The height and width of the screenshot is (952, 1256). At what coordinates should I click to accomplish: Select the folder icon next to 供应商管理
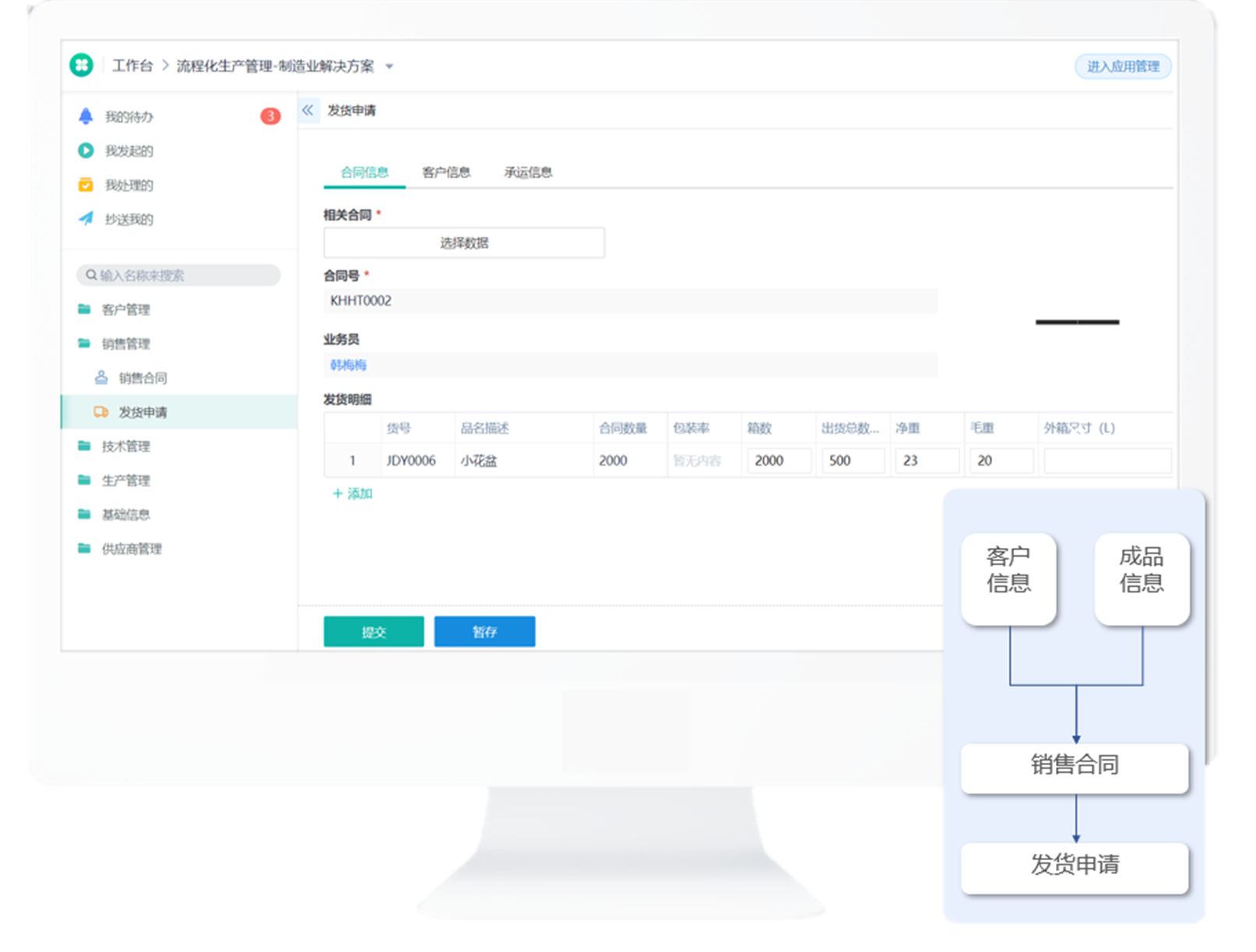pyautogui.click(x=83, y=548)
